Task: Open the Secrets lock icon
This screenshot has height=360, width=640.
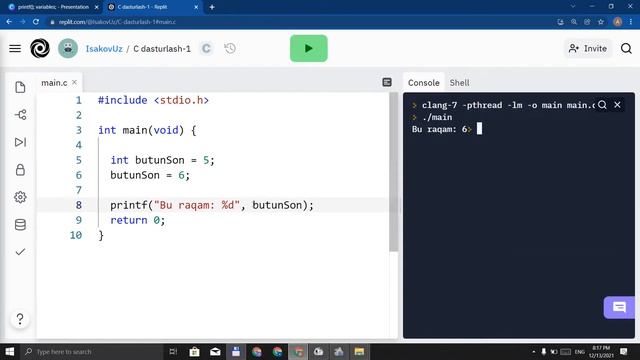Action: point(20,170)
